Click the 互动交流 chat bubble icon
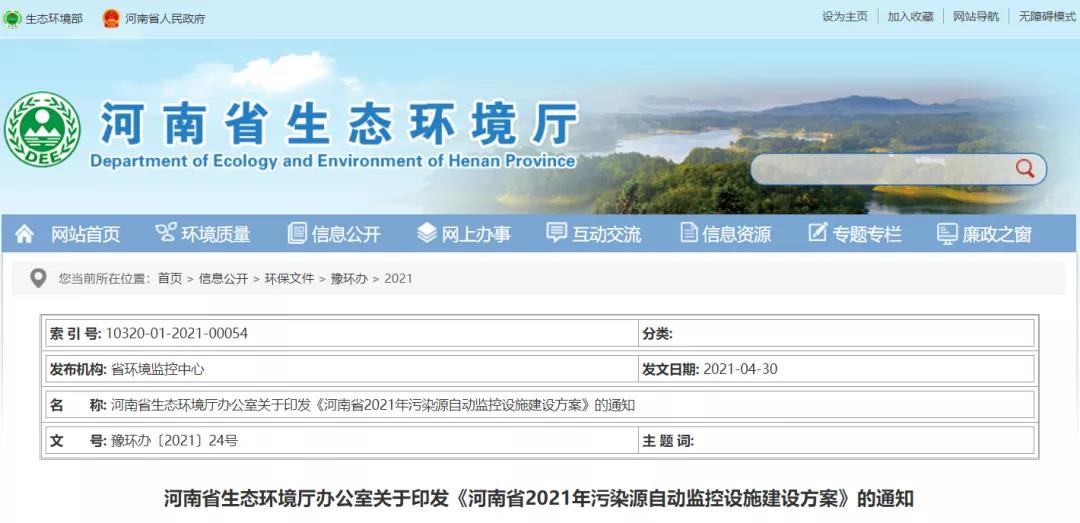Screen dimensions: 1080x523 [x=557, y=234]
